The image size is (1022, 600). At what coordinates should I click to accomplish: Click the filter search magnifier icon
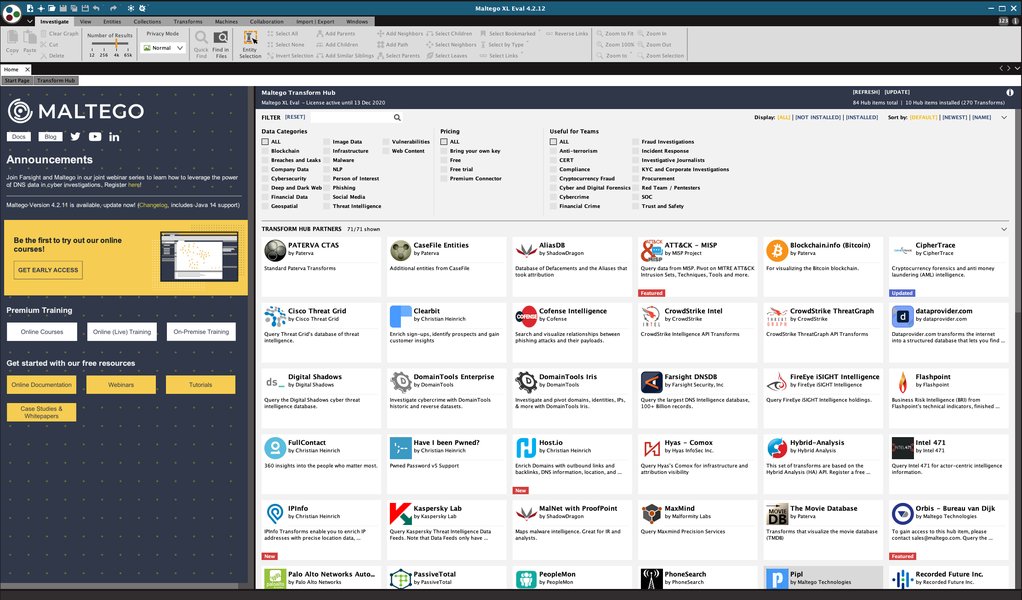[x=397, y=118]
